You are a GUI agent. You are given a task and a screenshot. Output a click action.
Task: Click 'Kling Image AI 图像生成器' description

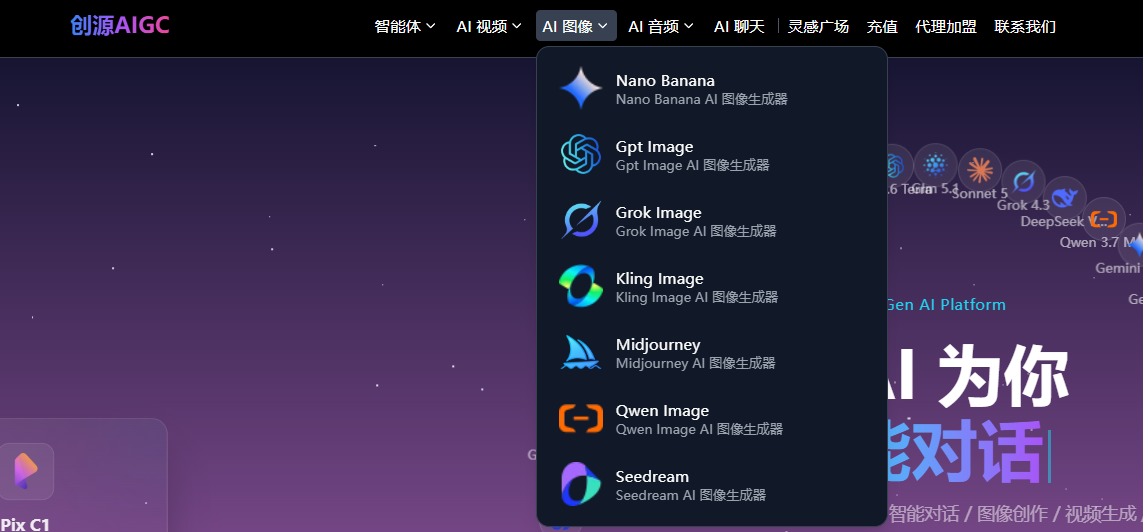[697, 297]
